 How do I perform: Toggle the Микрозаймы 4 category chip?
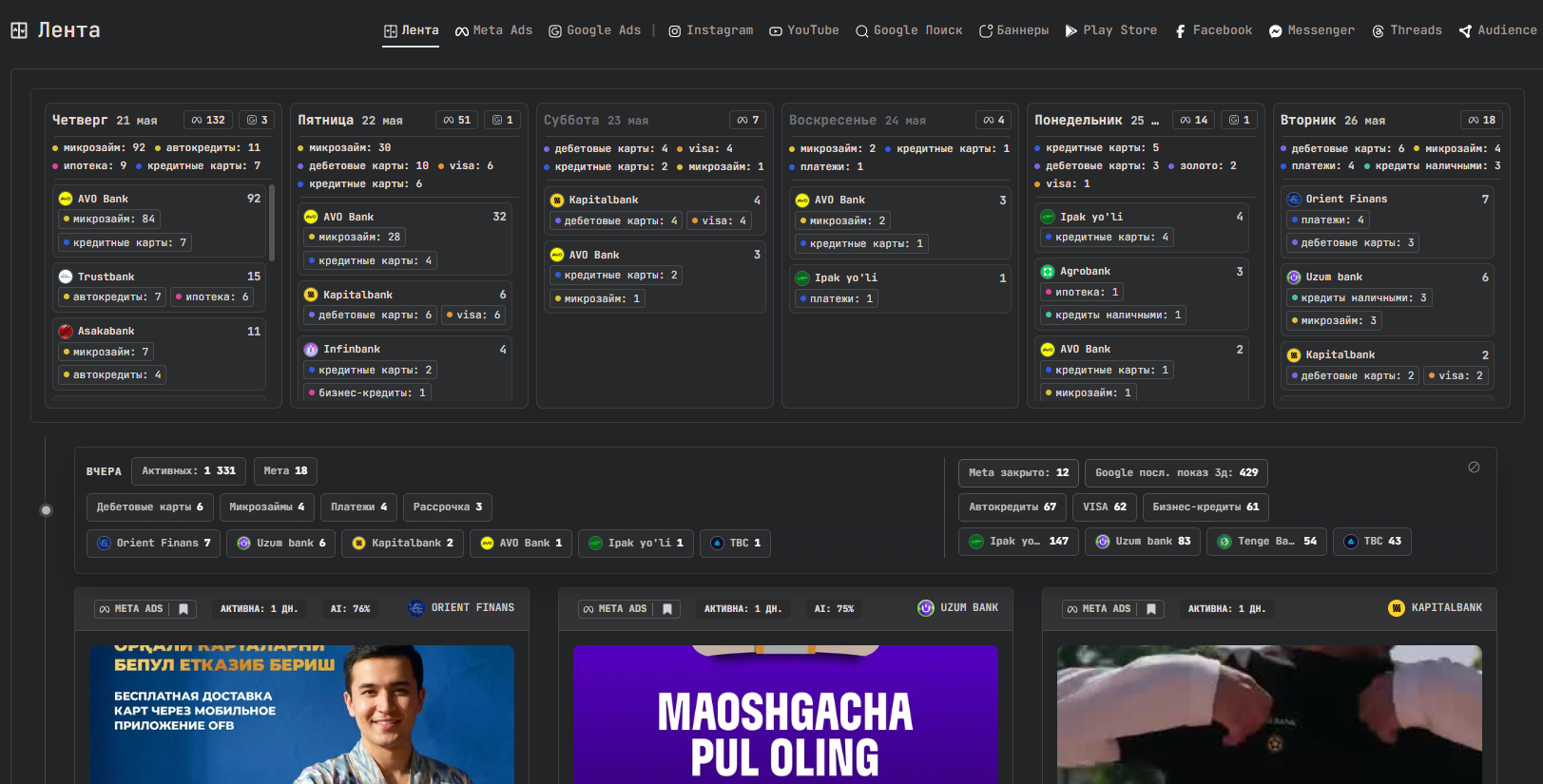(x=267, y=507)
